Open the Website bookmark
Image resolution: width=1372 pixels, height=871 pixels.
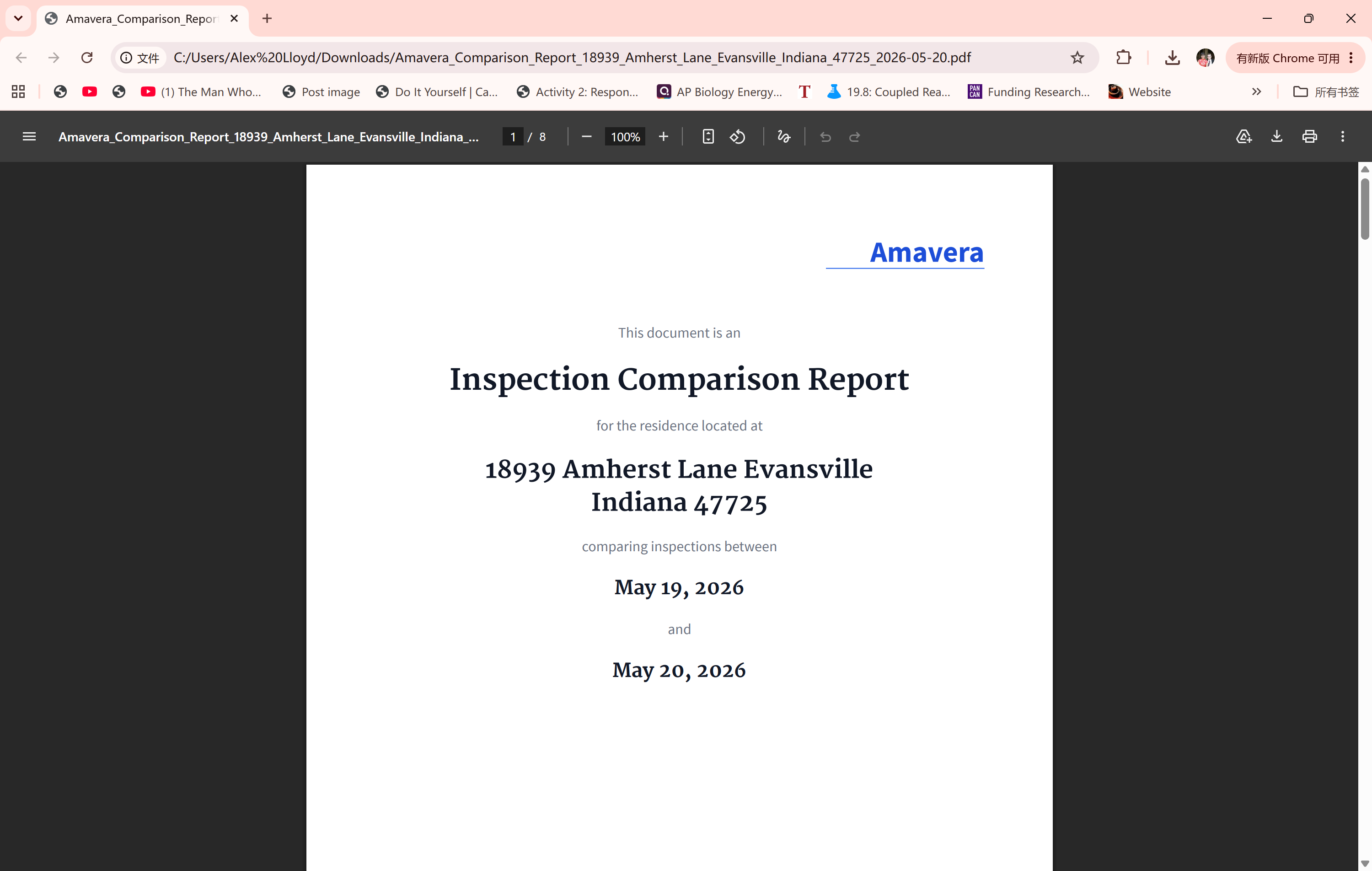coord(1140,92)
